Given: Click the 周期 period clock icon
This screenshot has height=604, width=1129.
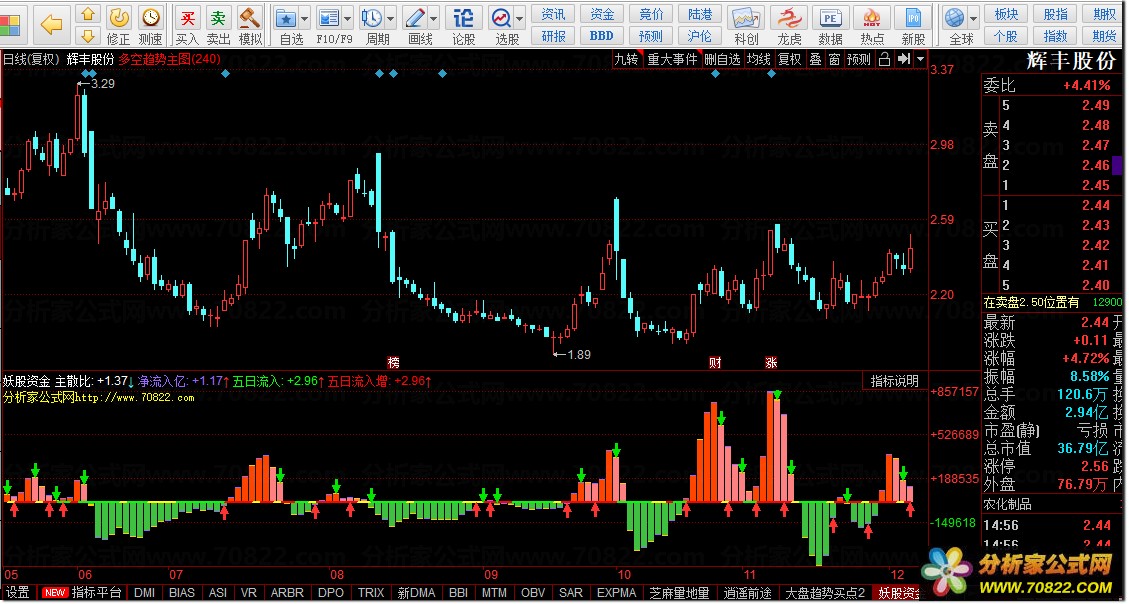Looking at the screenshot, I should (372, 17).
